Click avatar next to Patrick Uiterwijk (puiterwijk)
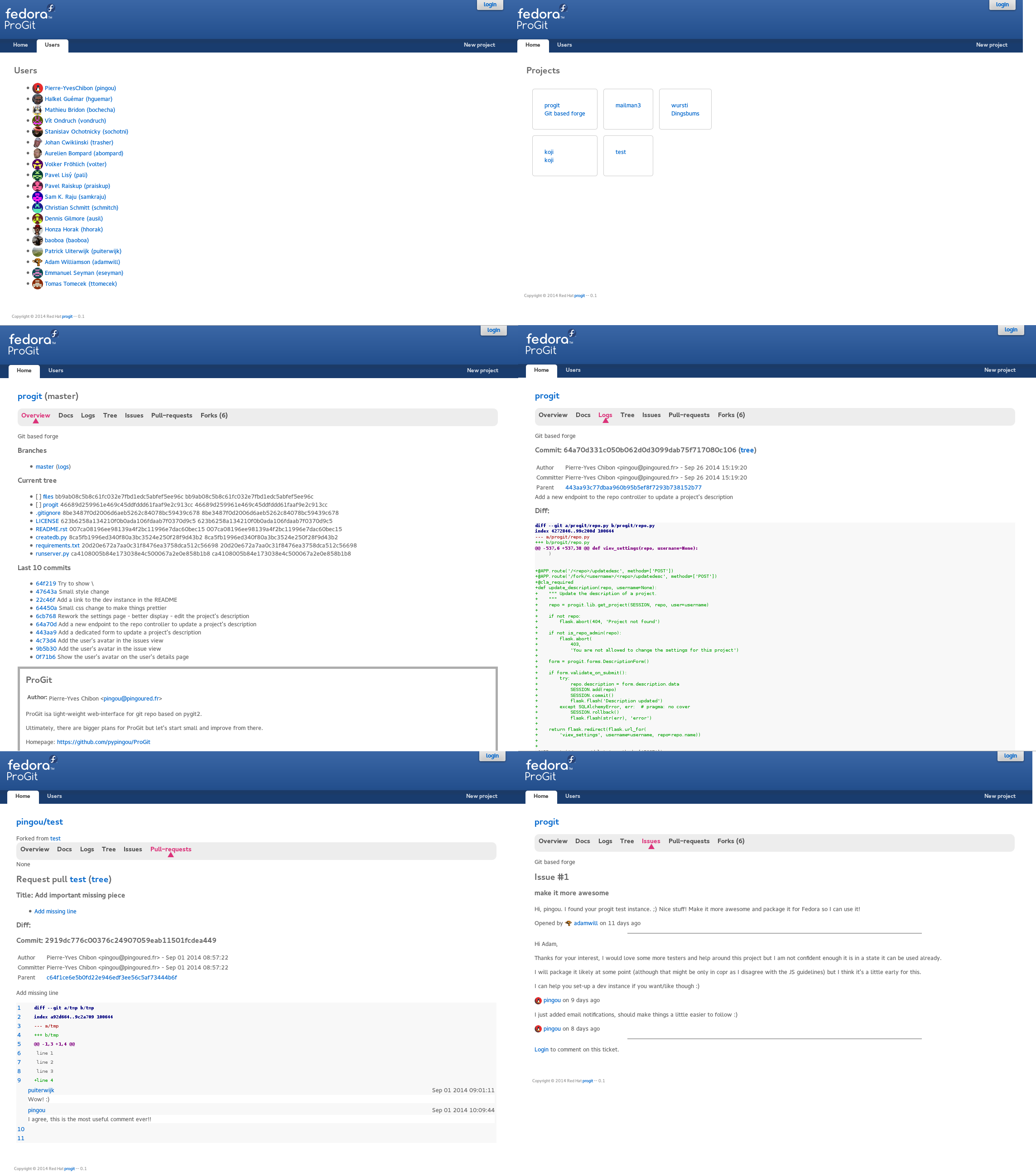 click(38, 251)
